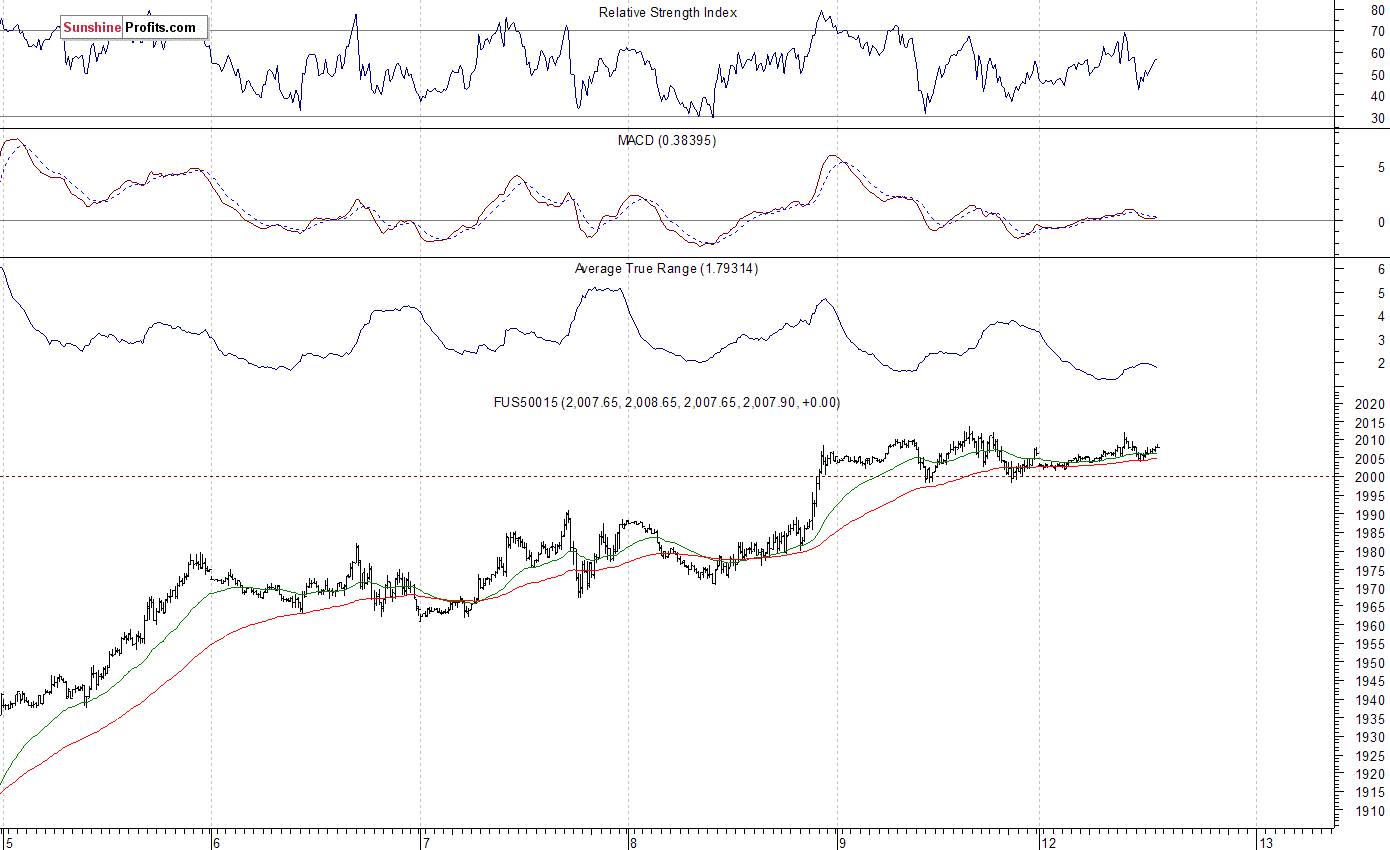Click the 2000 price axis label
The image size is (1390, 850).
pos(1371,478)
